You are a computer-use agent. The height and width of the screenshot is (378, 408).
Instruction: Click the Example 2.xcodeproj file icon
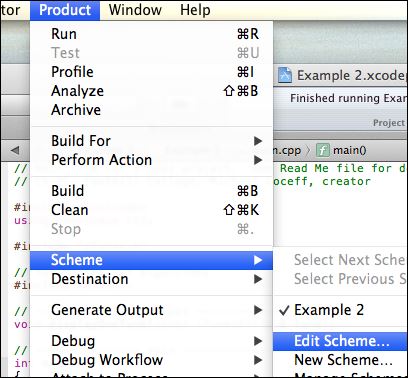285,75
